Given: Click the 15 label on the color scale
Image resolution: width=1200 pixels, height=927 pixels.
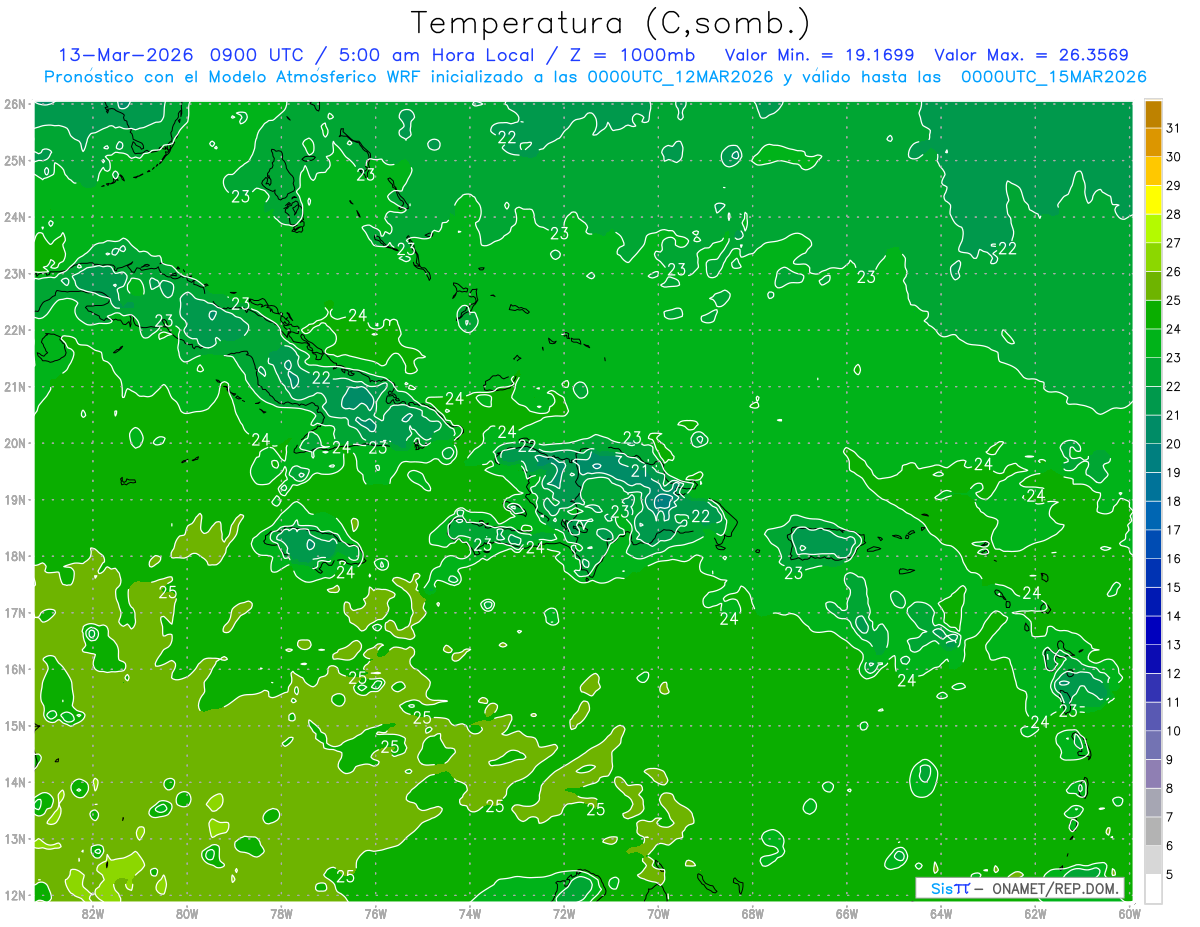Looking at the screenshot, I should click(1174, 588).
